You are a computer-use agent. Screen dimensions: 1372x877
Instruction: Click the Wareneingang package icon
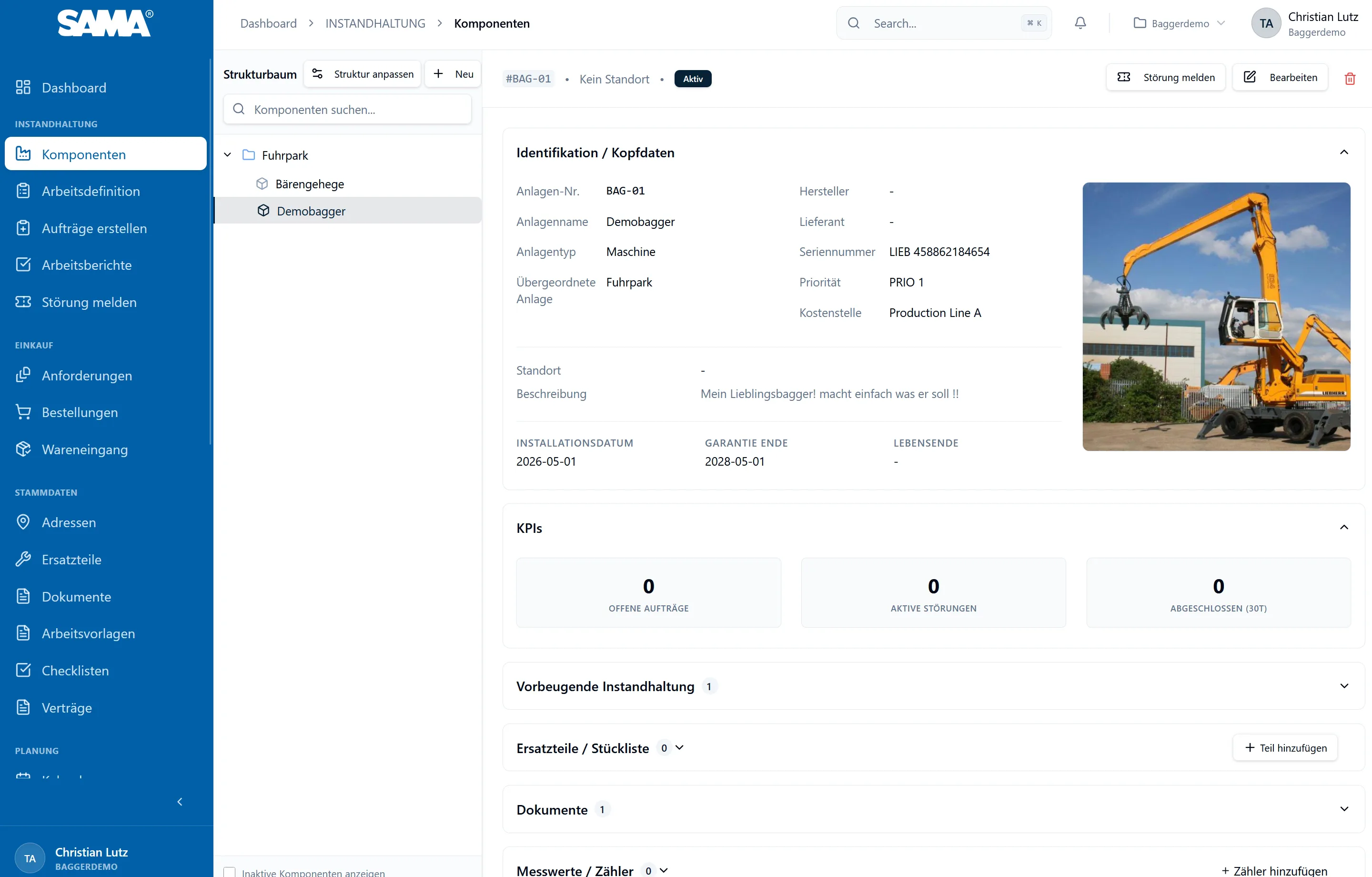[x=23, y=449]
